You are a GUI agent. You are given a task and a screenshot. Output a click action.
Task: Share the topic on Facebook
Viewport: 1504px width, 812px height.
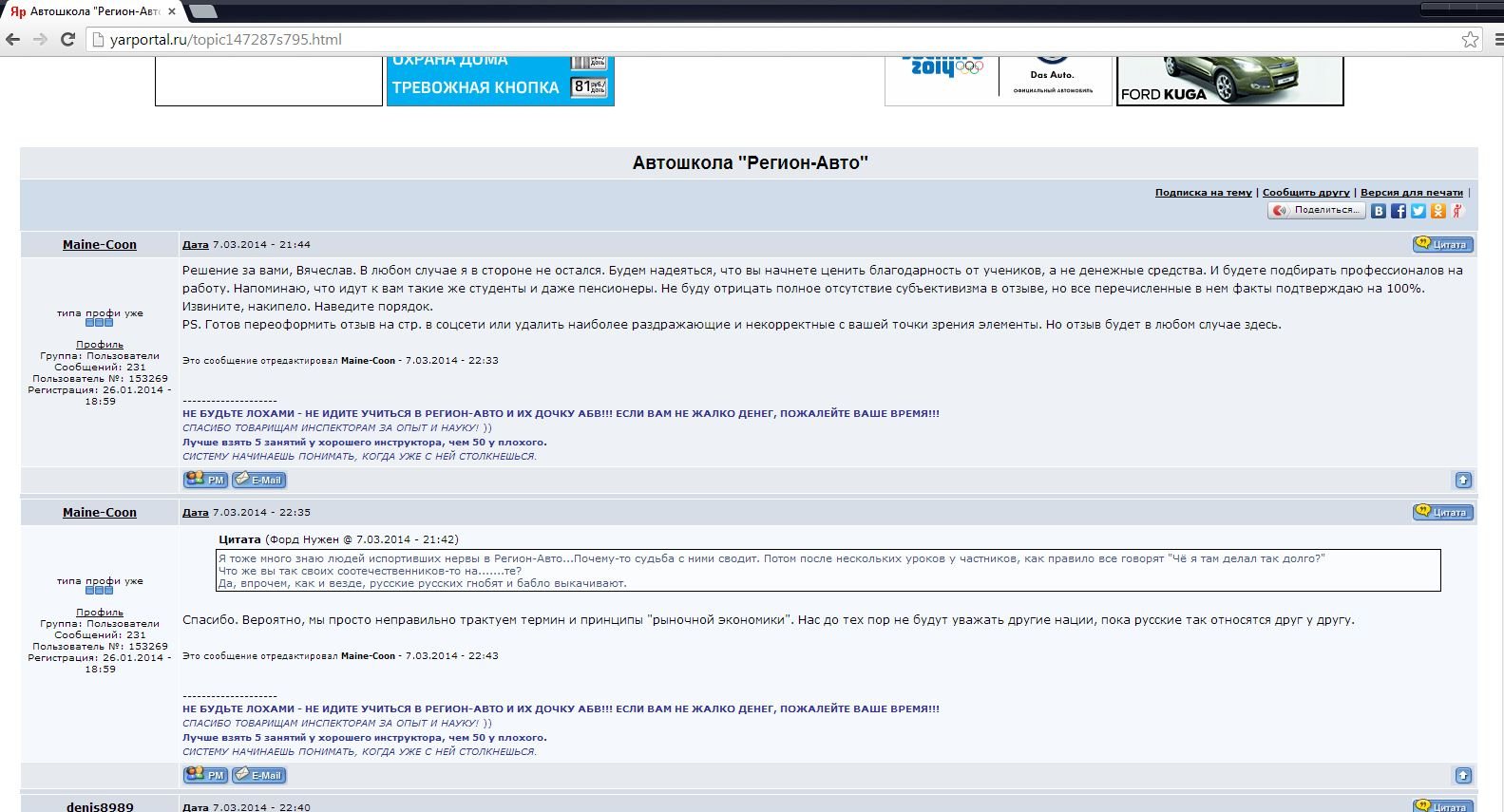click(1398, 211)
